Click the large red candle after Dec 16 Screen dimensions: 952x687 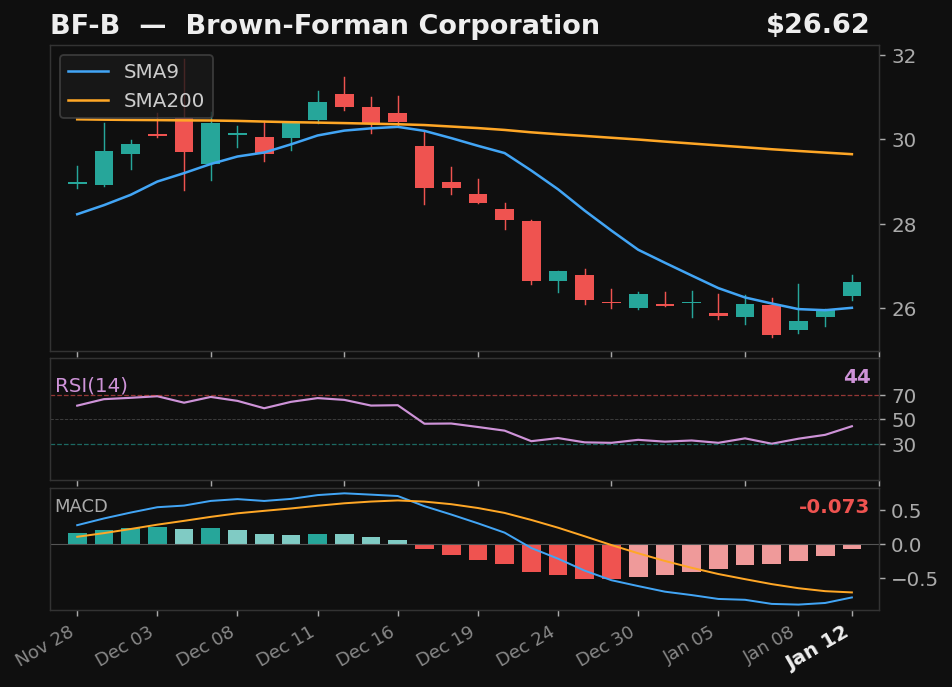click(424, 167)
